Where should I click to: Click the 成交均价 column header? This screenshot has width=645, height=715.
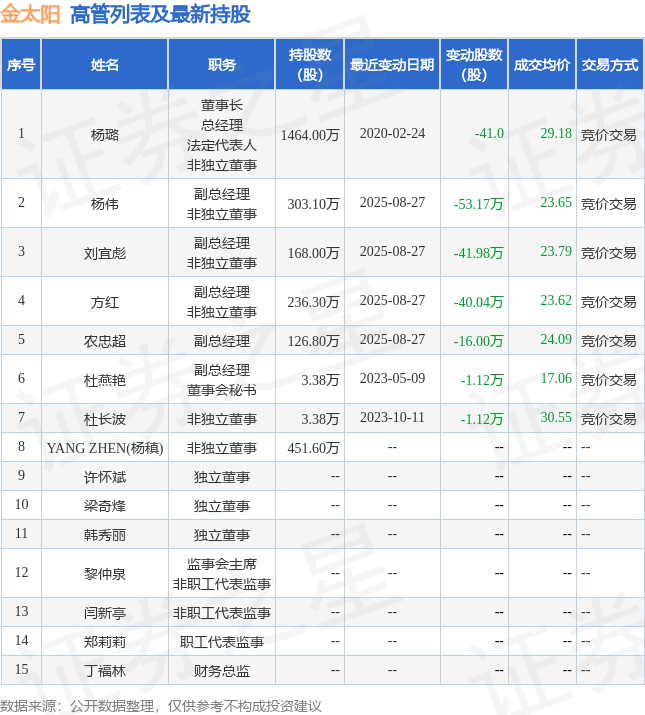tap(542, 65)
